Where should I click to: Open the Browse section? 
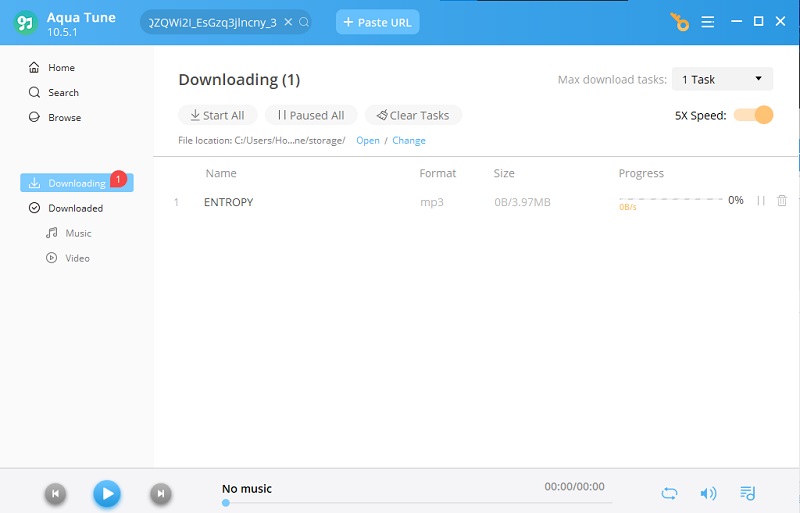click(55, 117)
